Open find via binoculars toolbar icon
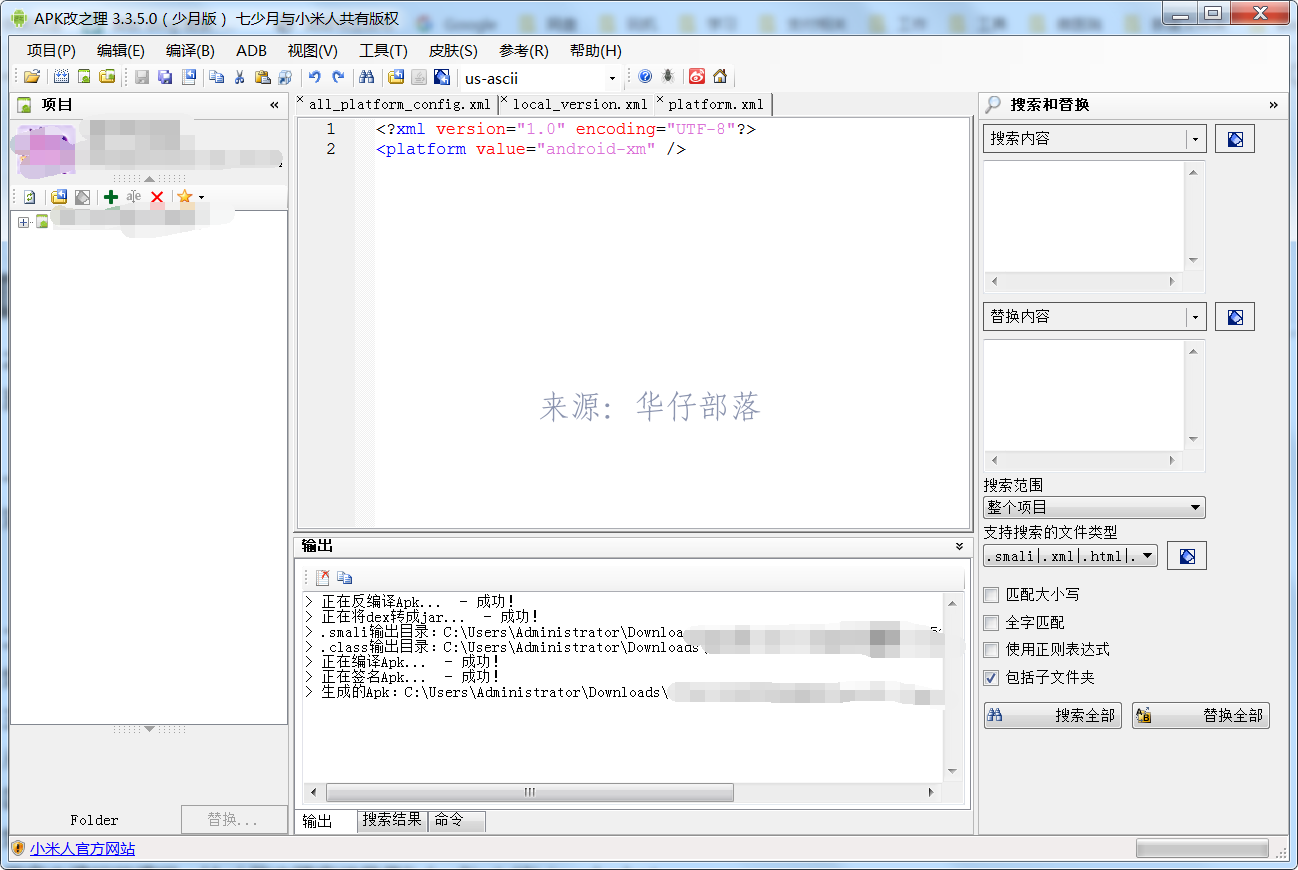This screenshot has height=870, width=1298. pos(366,77)
